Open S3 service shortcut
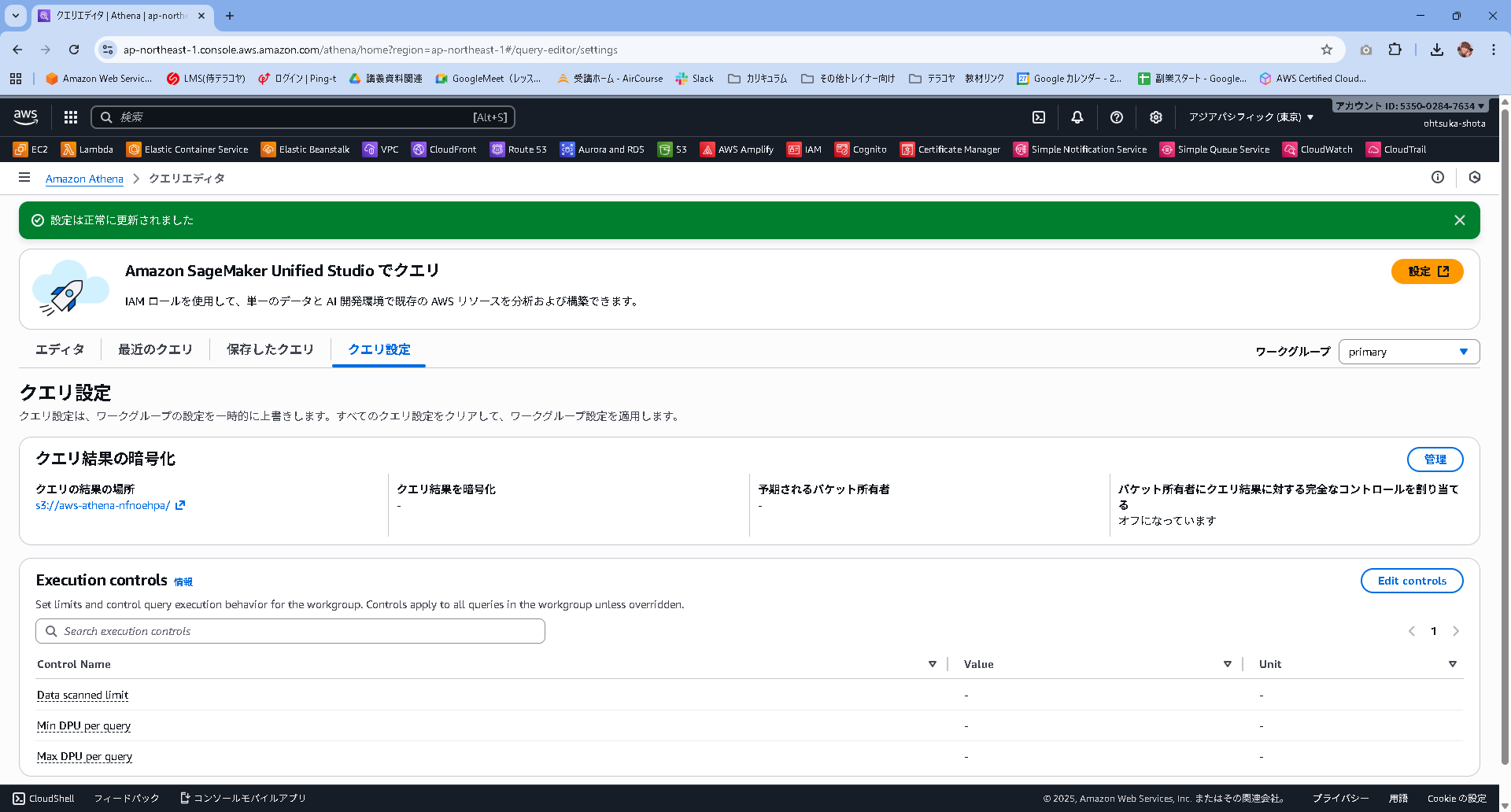Viewport: 1511px width, 812px height. [x=673, y=149]
